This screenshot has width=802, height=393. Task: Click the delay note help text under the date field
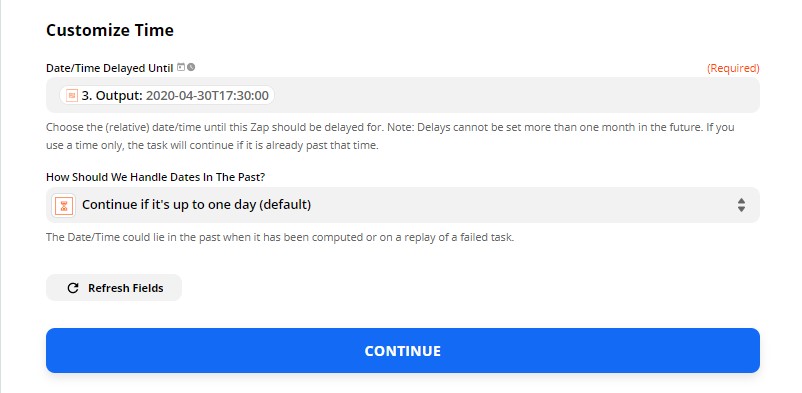(x=390, y=136)
